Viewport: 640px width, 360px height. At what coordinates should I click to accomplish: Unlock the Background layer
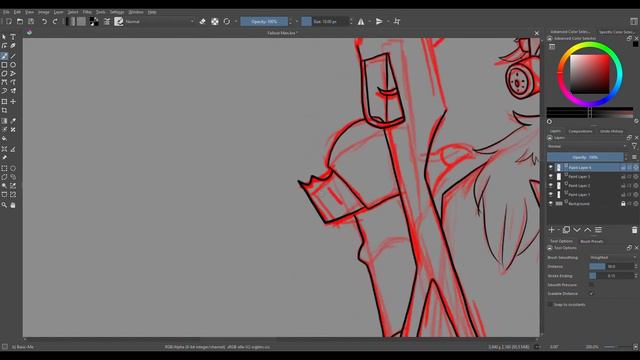(x=623, y=203)
